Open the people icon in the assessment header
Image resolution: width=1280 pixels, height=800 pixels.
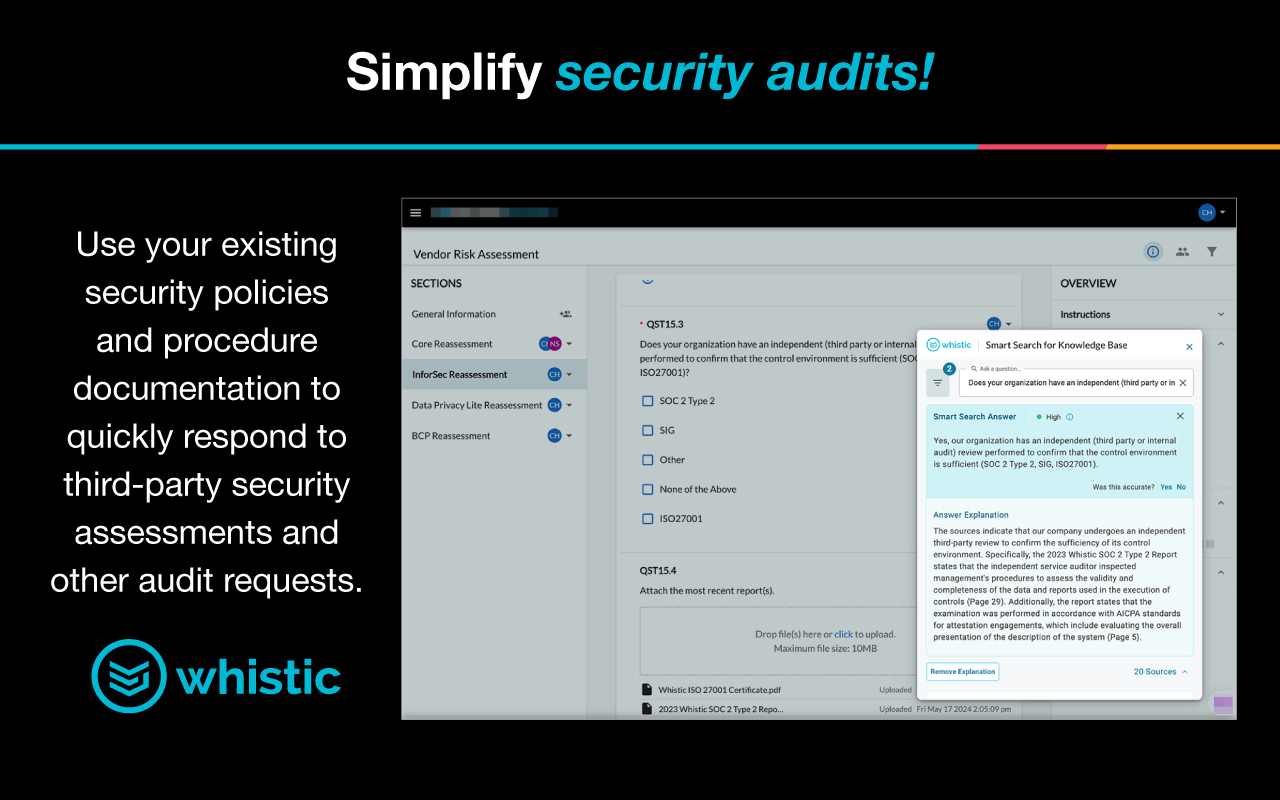click(x=1182, y=252)
